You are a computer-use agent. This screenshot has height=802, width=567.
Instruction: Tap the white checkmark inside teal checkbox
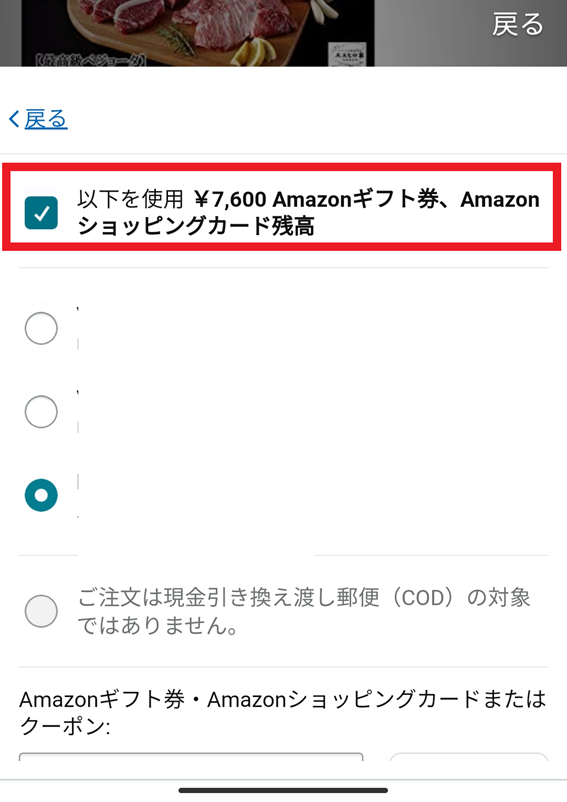[41, 212]
